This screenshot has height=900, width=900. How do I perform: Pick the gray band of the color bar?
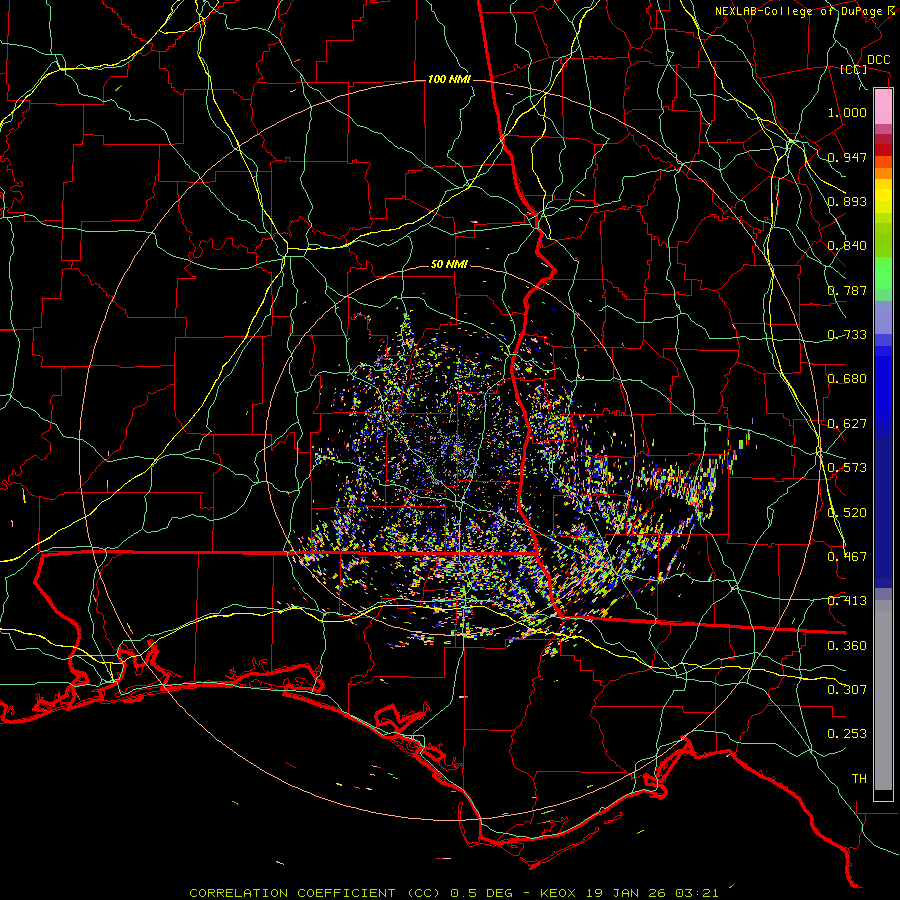click(883, 696)
